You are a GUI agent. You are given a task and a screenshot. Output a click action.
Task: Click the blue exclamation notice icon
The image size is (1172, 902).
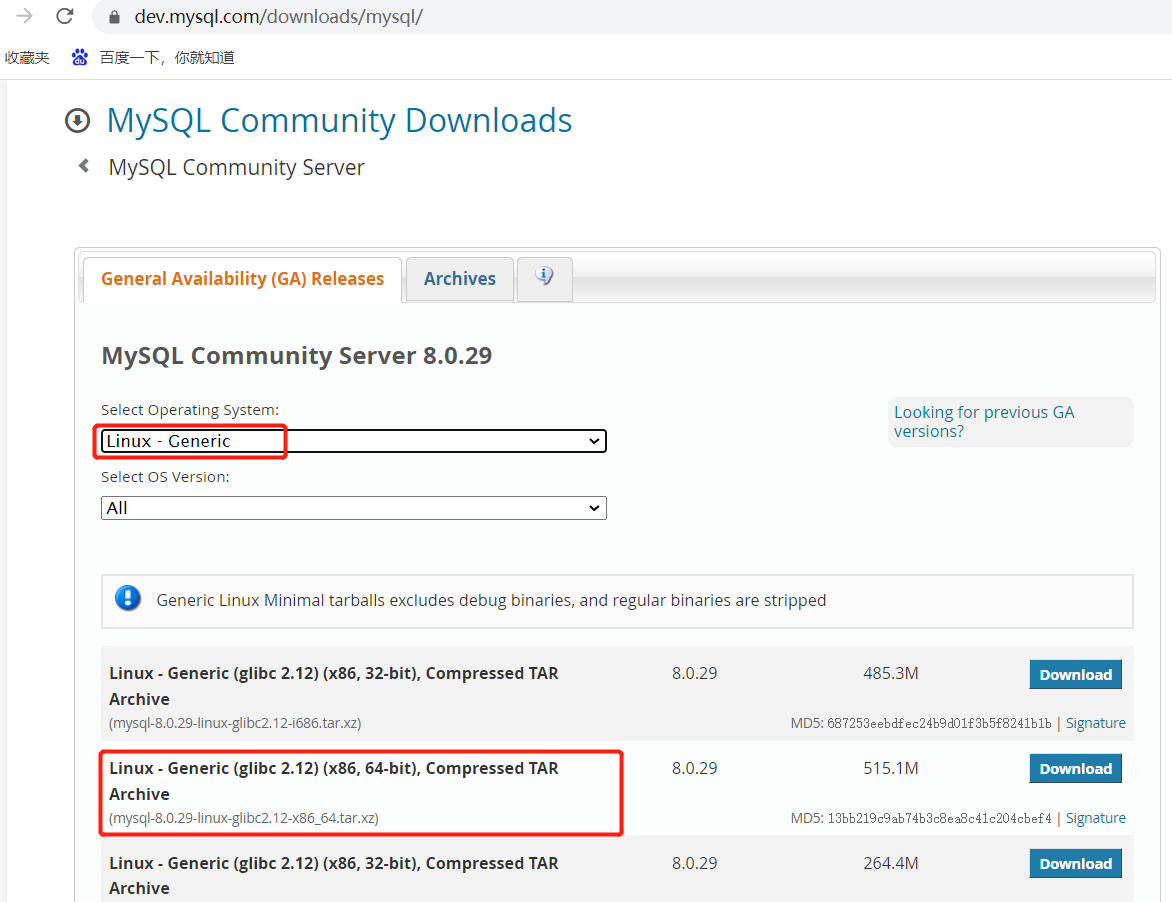point(128,599)
